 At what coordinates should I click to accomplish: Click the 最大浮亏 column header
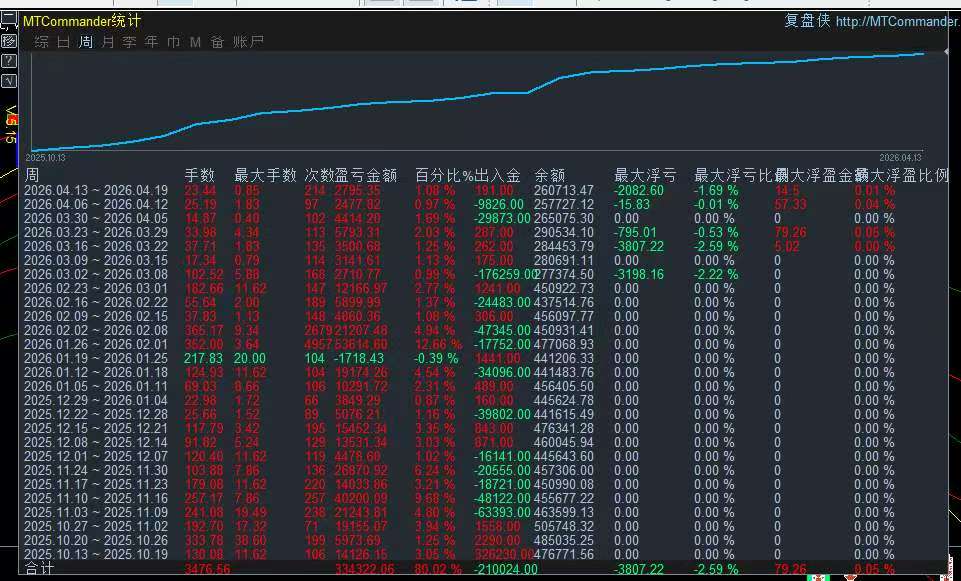coord(638,175)
